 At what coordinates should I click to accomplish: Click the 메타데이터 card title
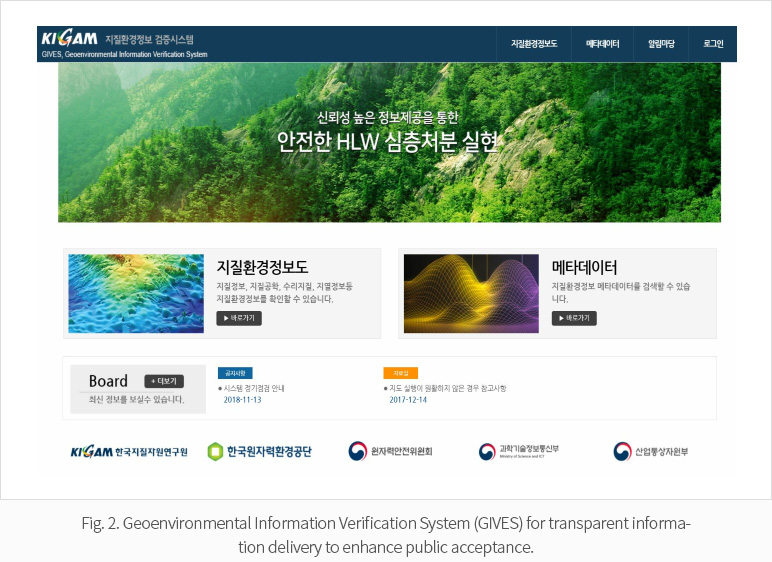(584, 267)
